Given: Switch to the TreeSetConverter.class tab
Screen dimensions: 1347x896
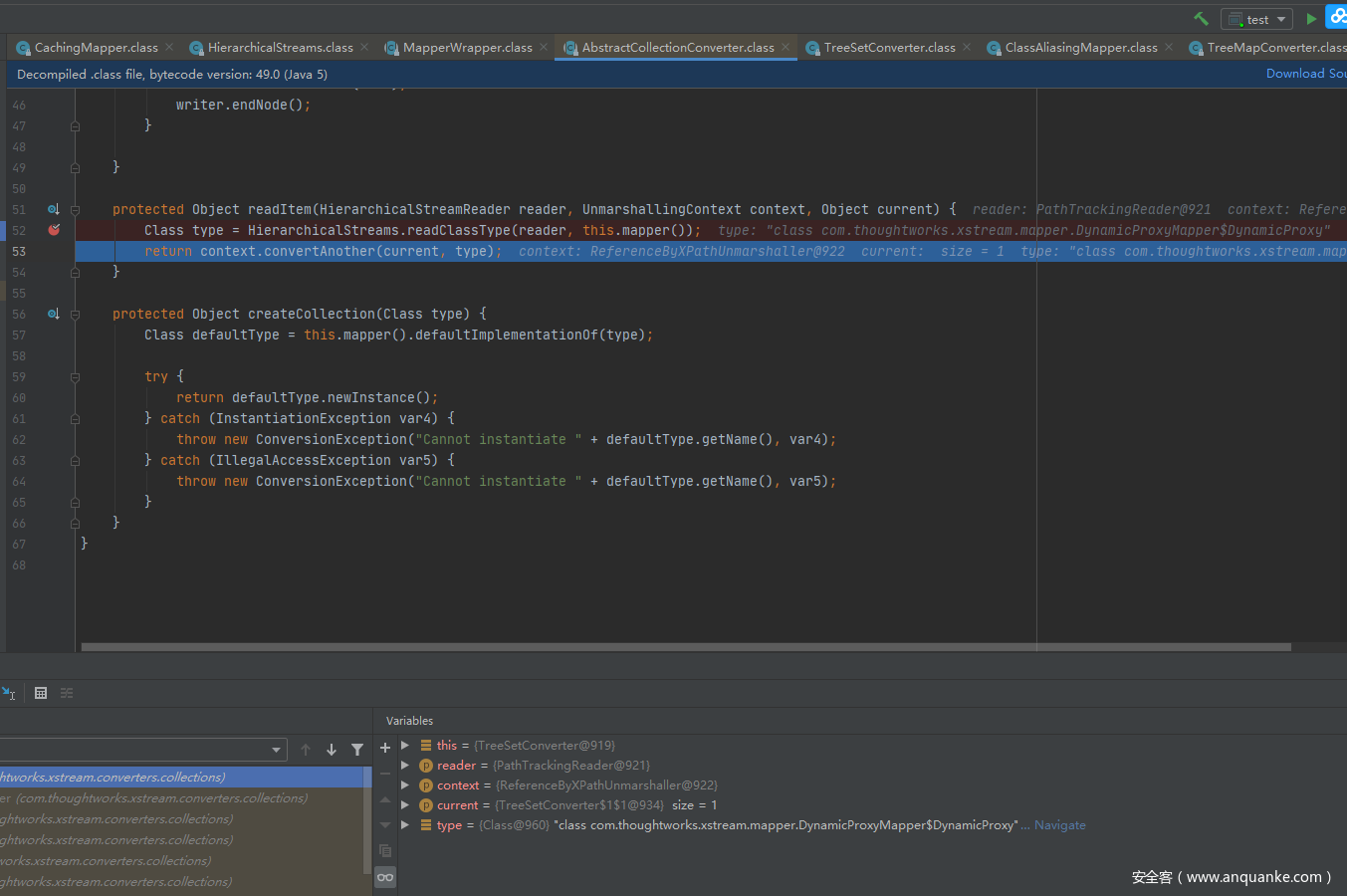Looking at the screenshot, I should point(888,47).
